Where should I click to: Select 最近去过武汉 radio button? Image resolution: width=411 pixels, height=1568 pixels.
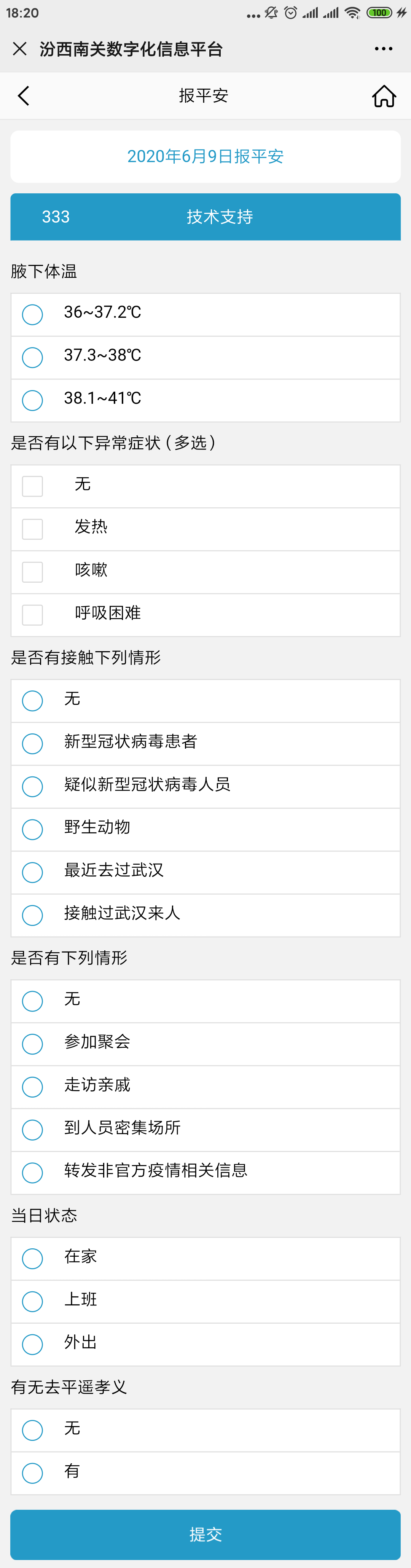[32, 872]
